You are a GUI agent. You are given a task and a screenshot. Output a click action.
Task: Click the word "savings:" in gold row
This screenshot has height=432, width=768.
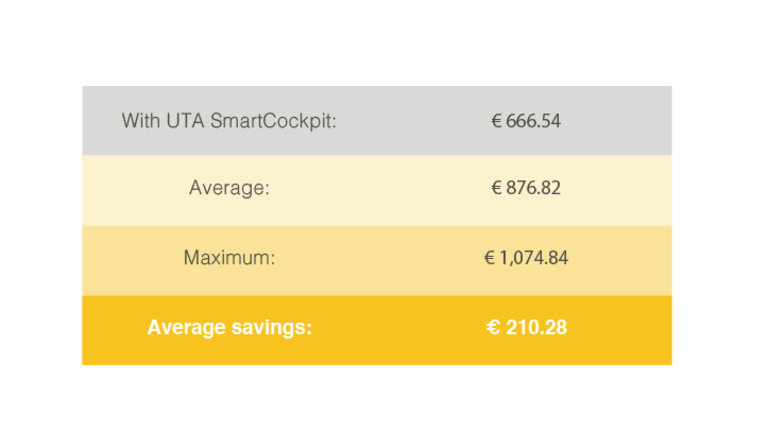tap(271, 328)
